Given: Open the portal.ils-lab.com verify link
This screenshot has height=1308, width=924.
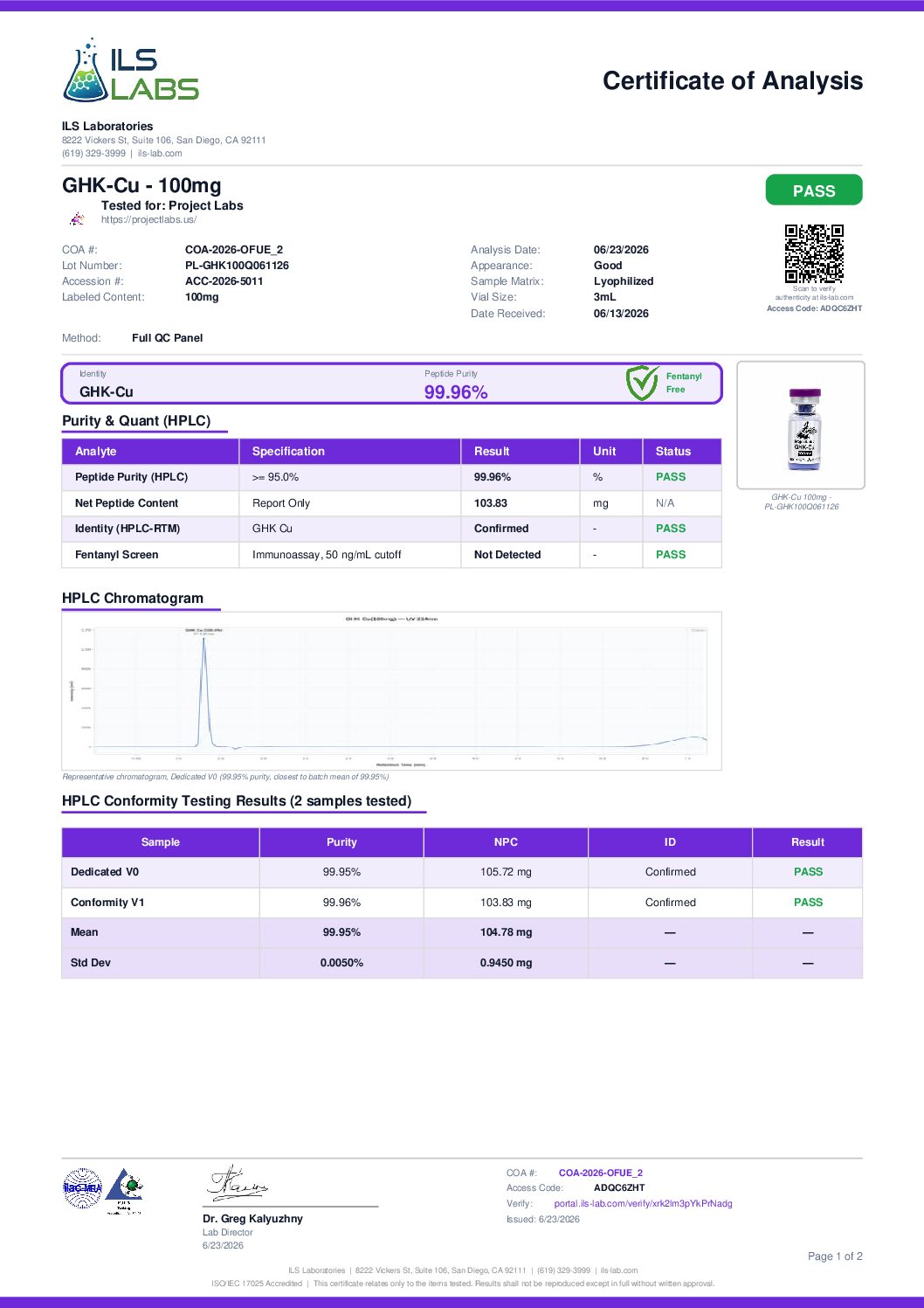Looking at the screenshot, I should click(x=643, y=1203).
